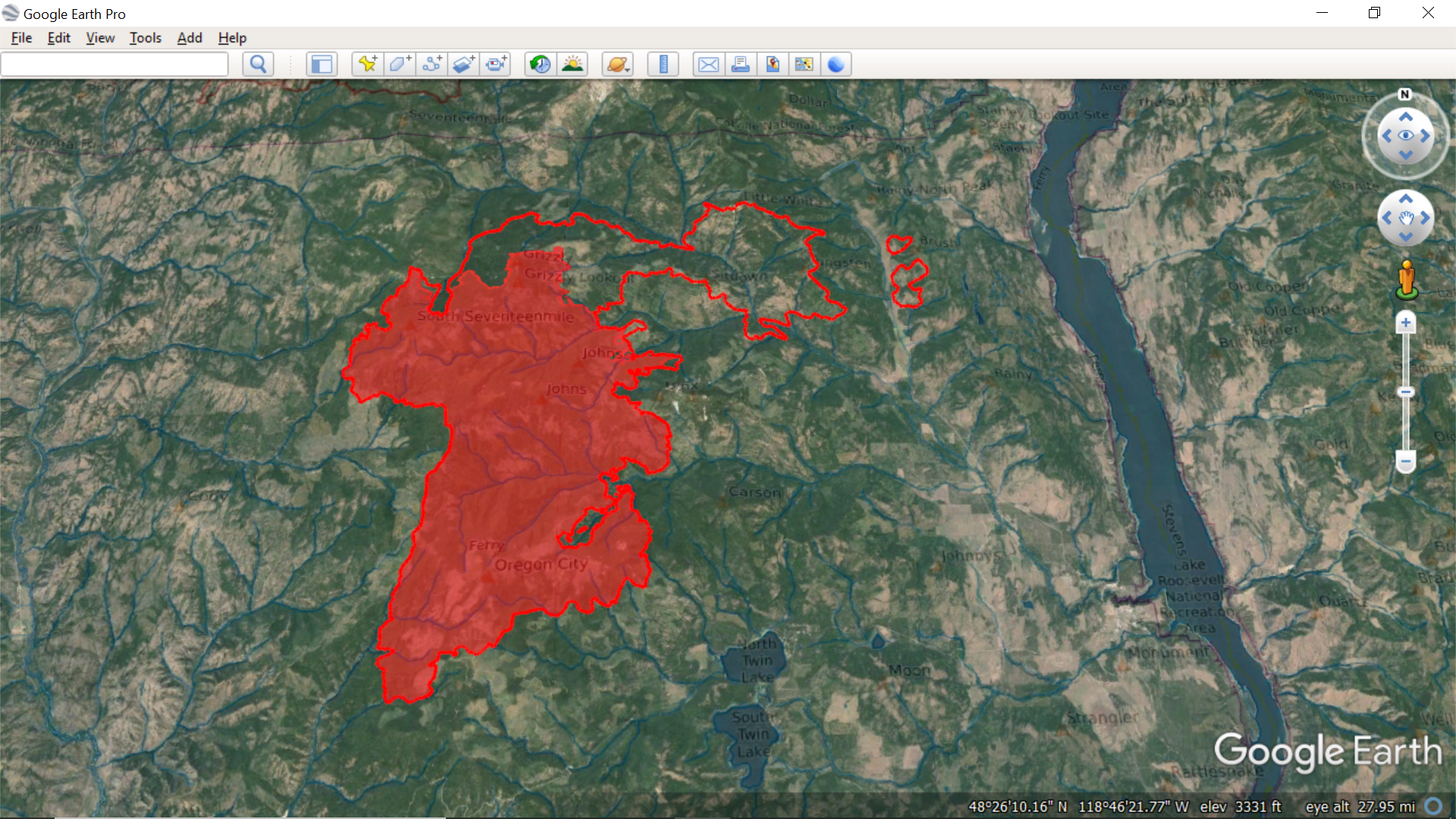Screen dimensions: 1456x819
Task: Click the zoom in plus button
Action: [x=1405, y=323]
